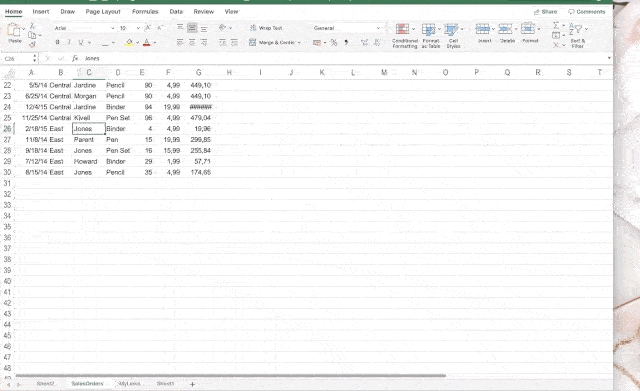Open the font size dropdown
640x391 pixels.
(x=138, y=28)
